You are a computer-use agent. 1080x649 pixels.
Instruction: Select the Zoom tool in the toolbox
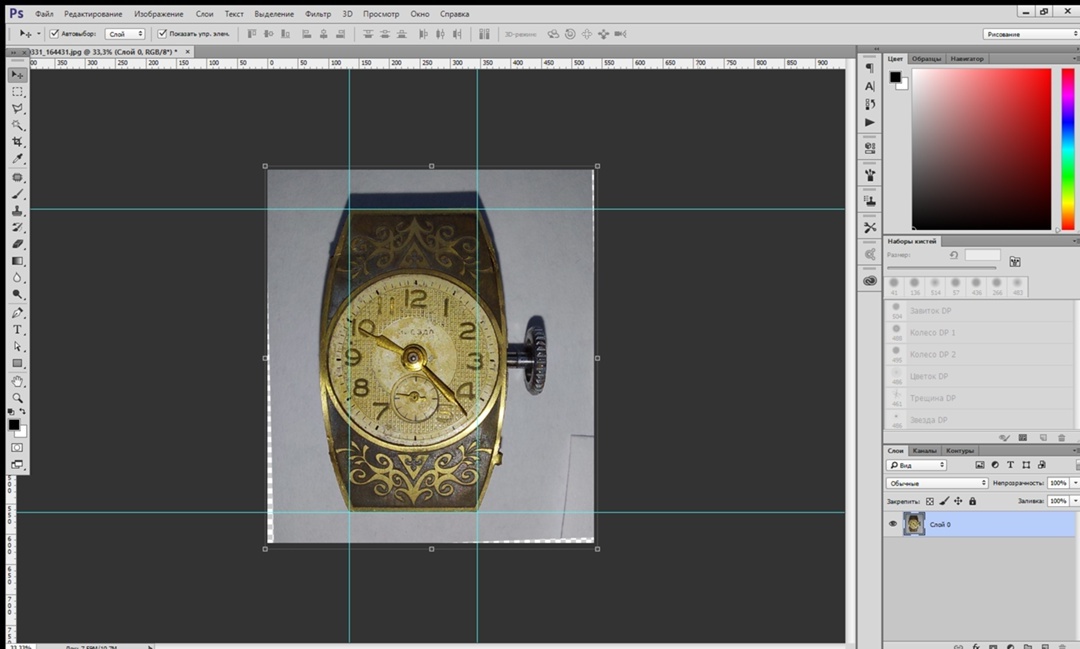pyautogui.click(x=17, y=398)
